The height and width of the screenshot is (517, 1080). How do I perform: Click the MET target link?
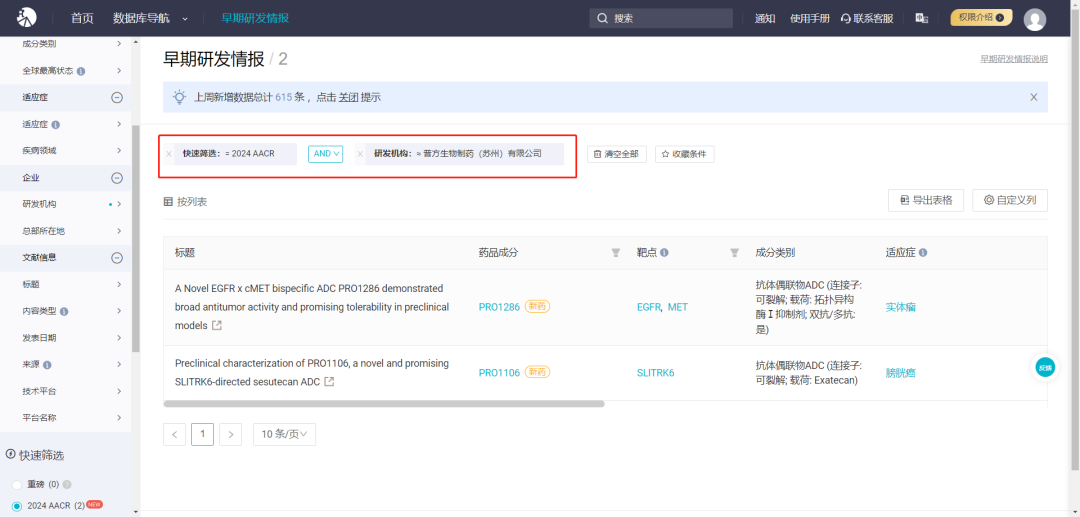click(678, 307)
